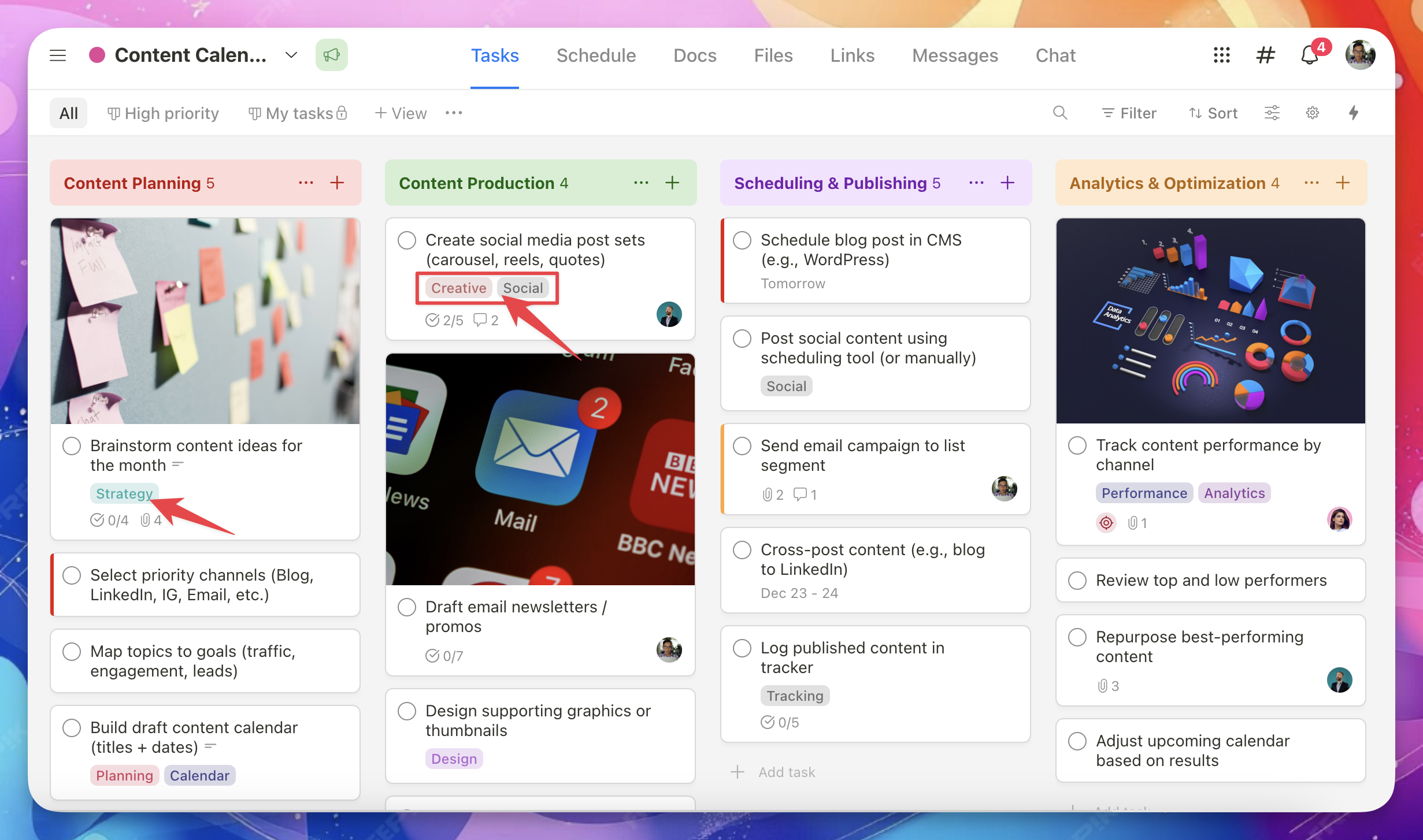The height and width of the screenshot is (840, 1423).
Task: Complete 'Map topics to goals' task circle
Action: pos(72,651)
